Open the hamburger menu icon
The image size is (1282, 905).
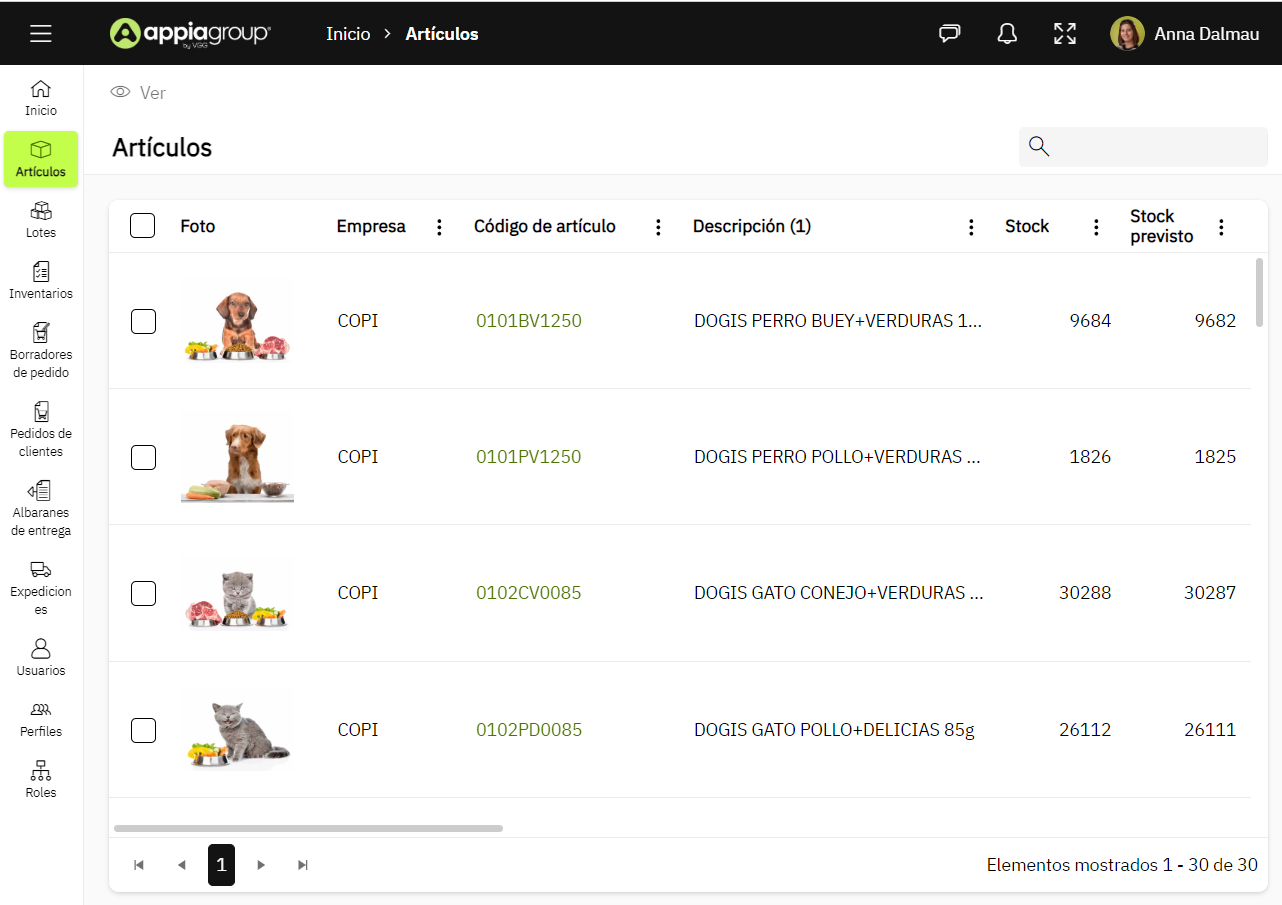41,34
